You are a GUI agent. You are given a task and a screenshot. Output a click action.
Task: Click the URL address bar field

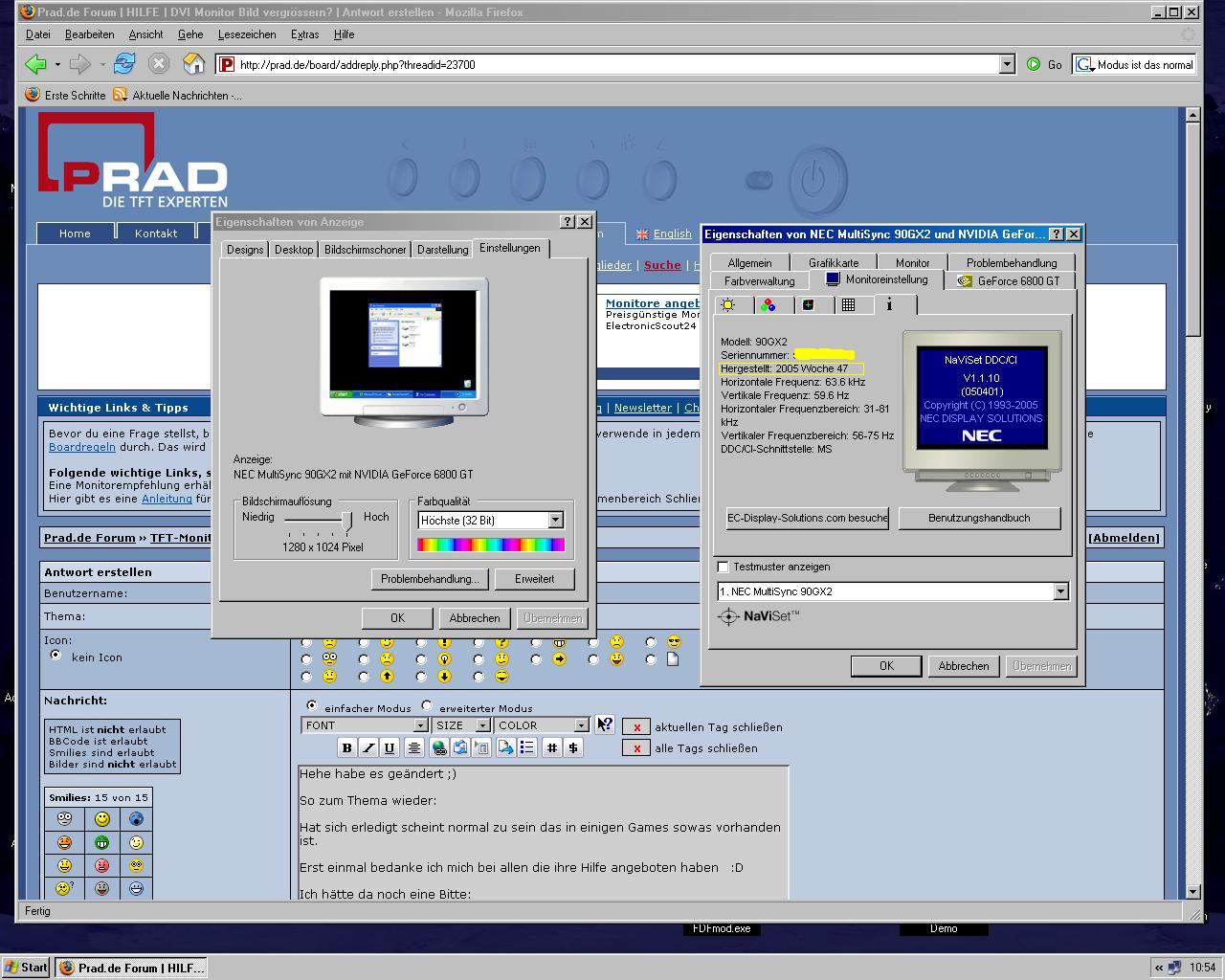pos(612,64)
